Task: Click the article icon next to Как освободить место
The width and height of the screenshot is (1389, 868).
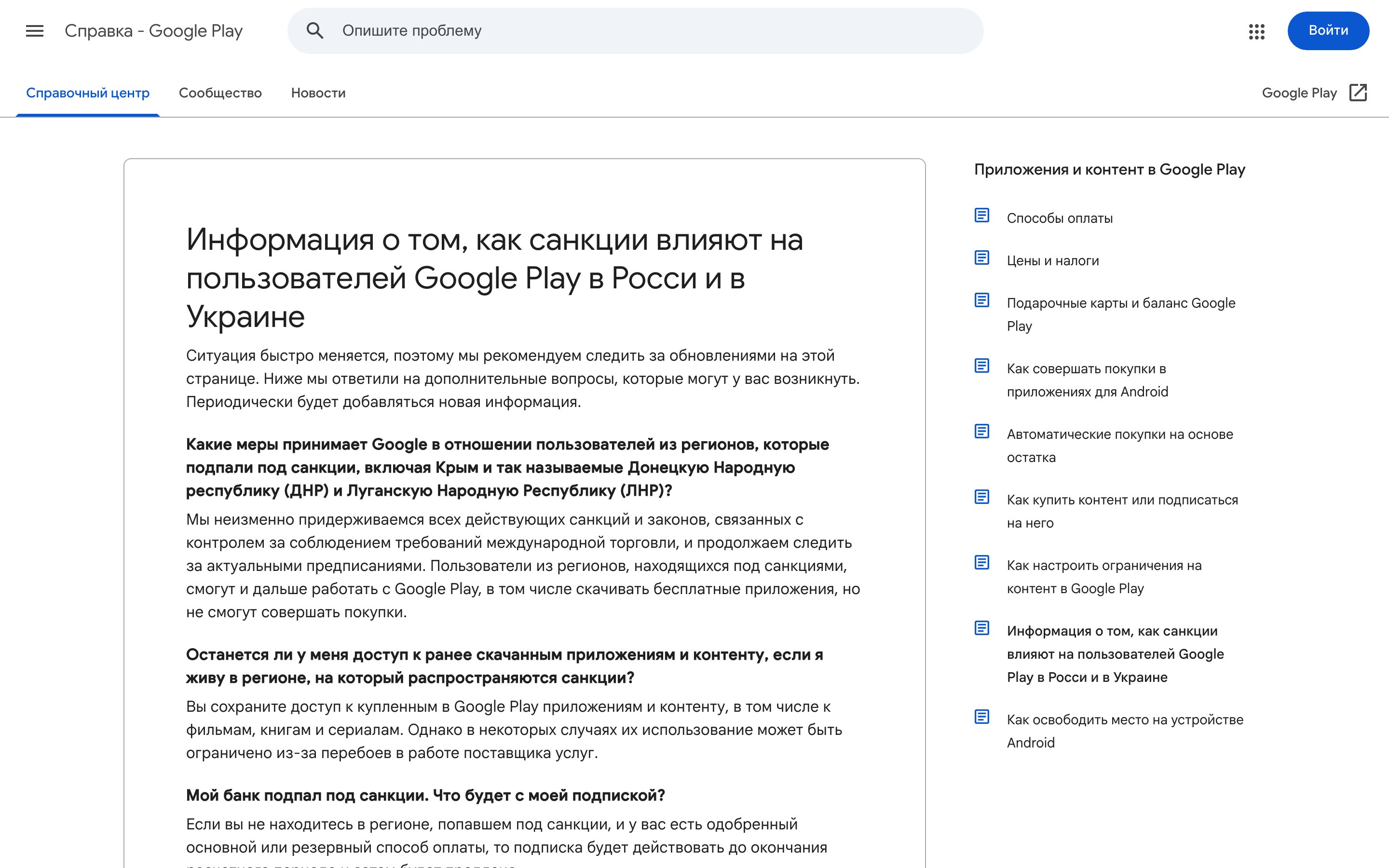Action: [x=982, y=717]
